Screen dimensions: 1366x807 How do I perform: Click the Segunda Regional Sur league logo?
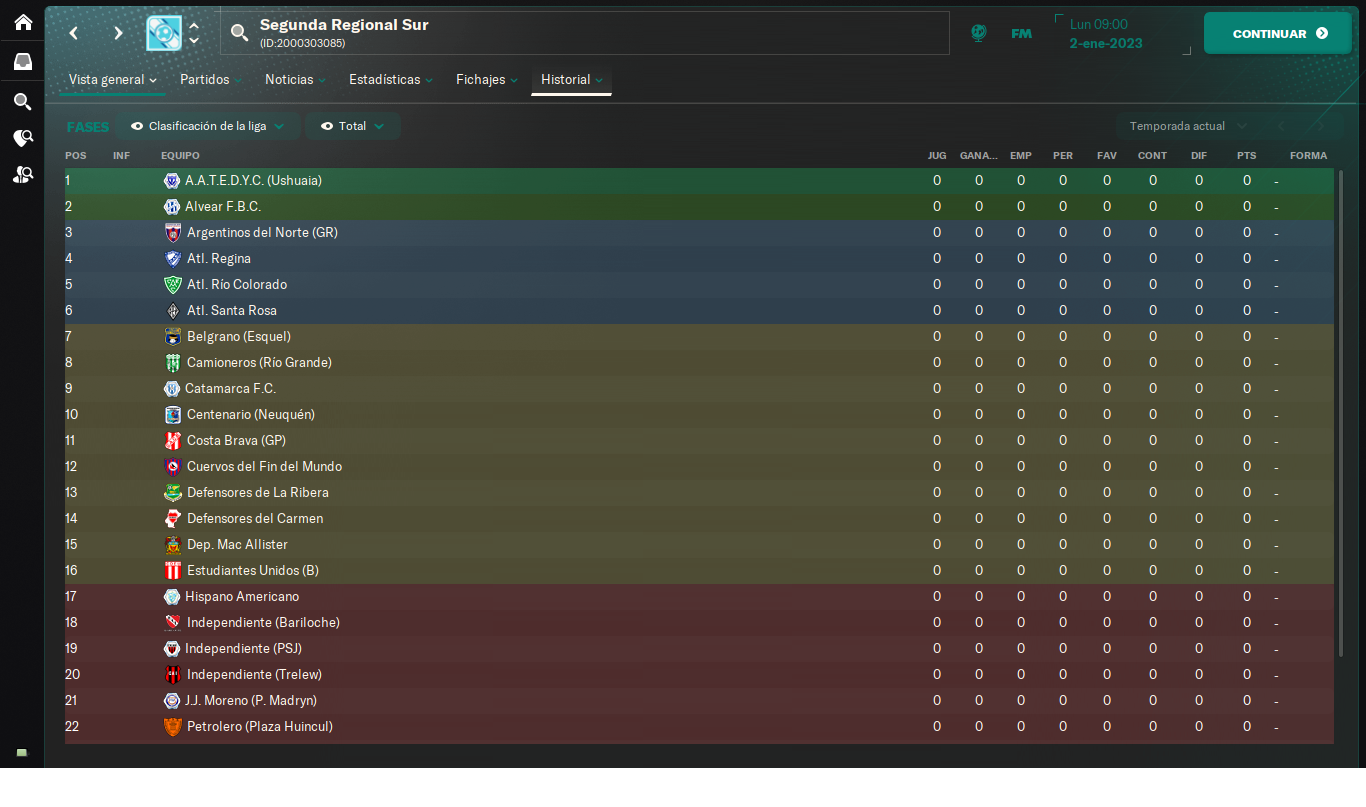[x=164, y=33]
